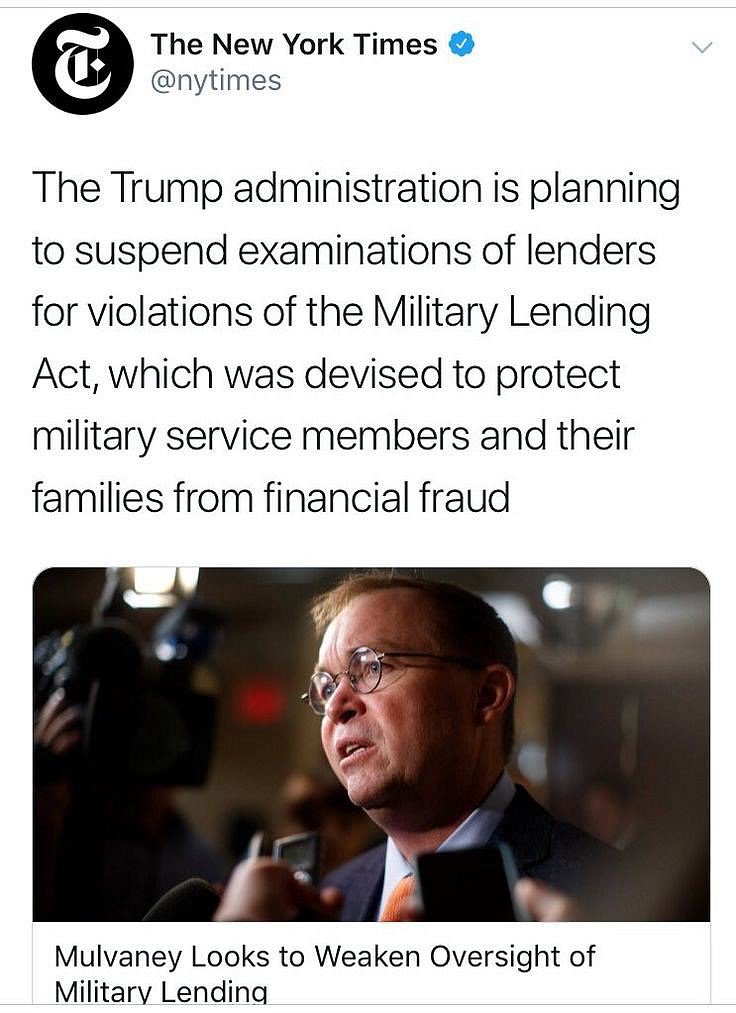Expand the tweet options chevron
The width and height of the screenshot is (736, 1013).
coord(703,47)
